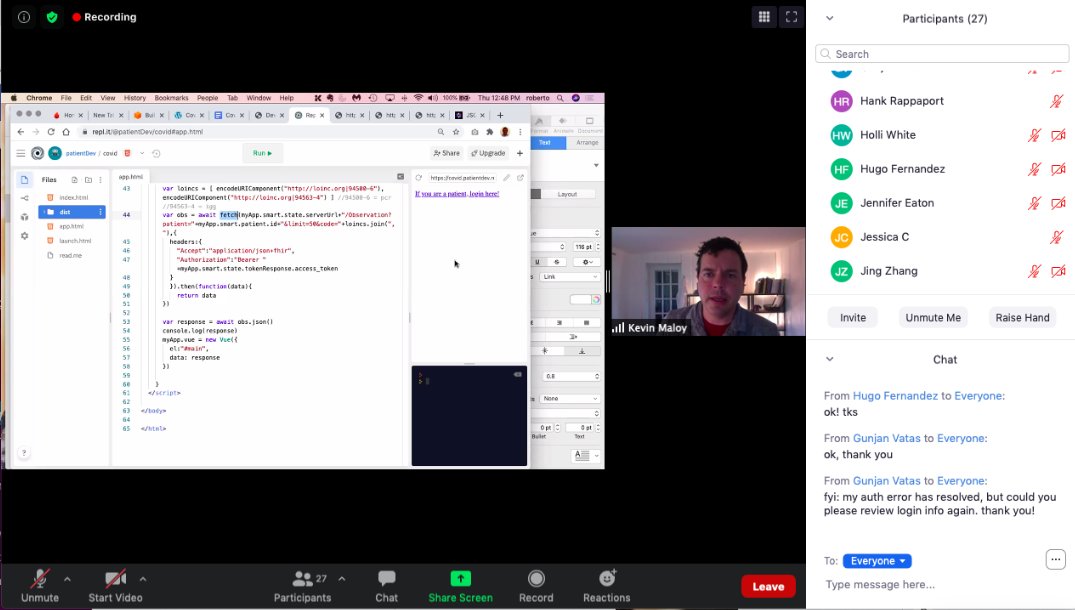Open the green encryption shield icon
The height and width of the screenshot is (610, 1075).
[52, 17]
